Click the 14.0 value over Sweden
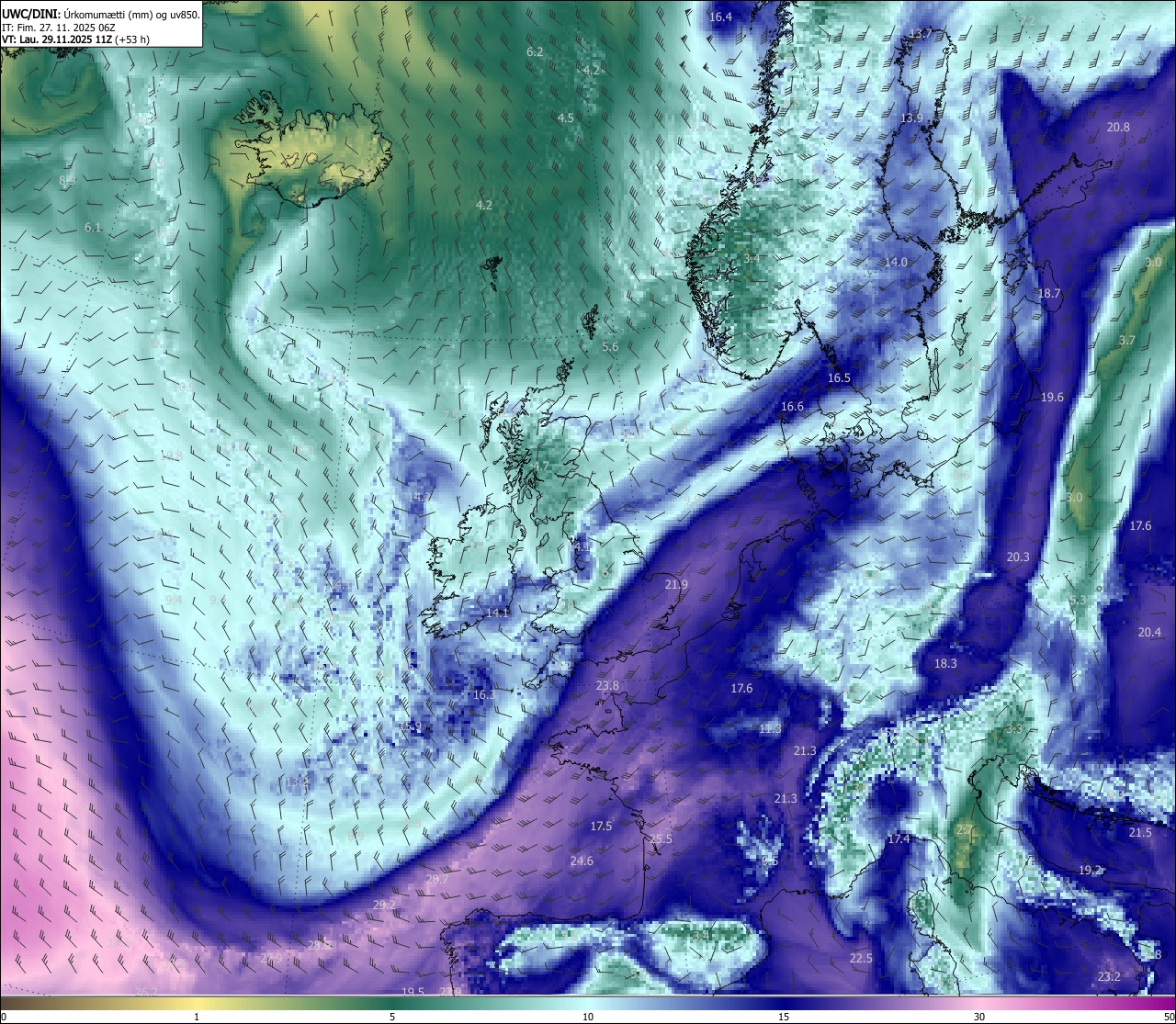The height and width of the screenshot is (1024, 1176). (896, 263)
